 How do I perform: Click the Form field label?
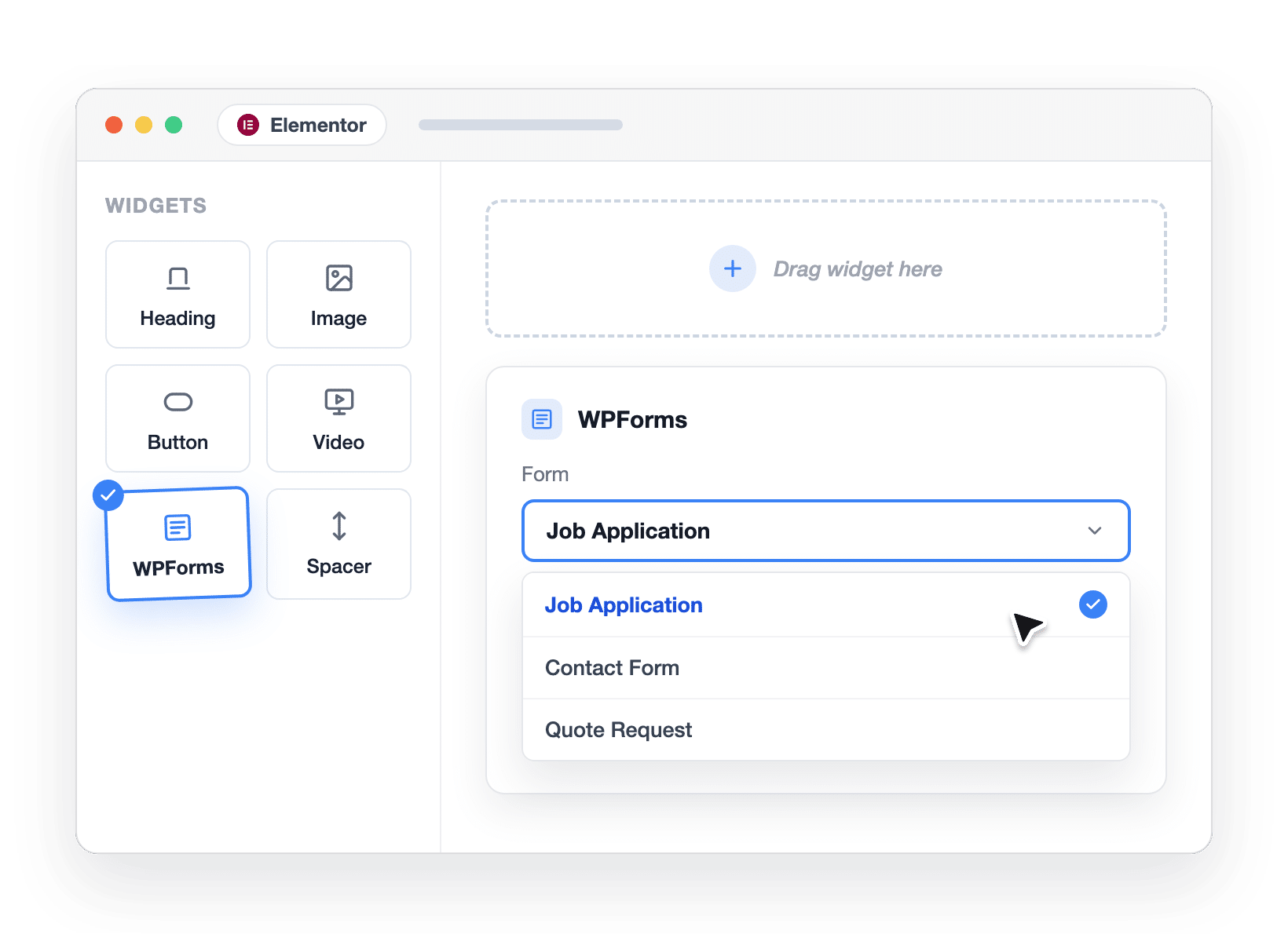(x=545, y=474)
